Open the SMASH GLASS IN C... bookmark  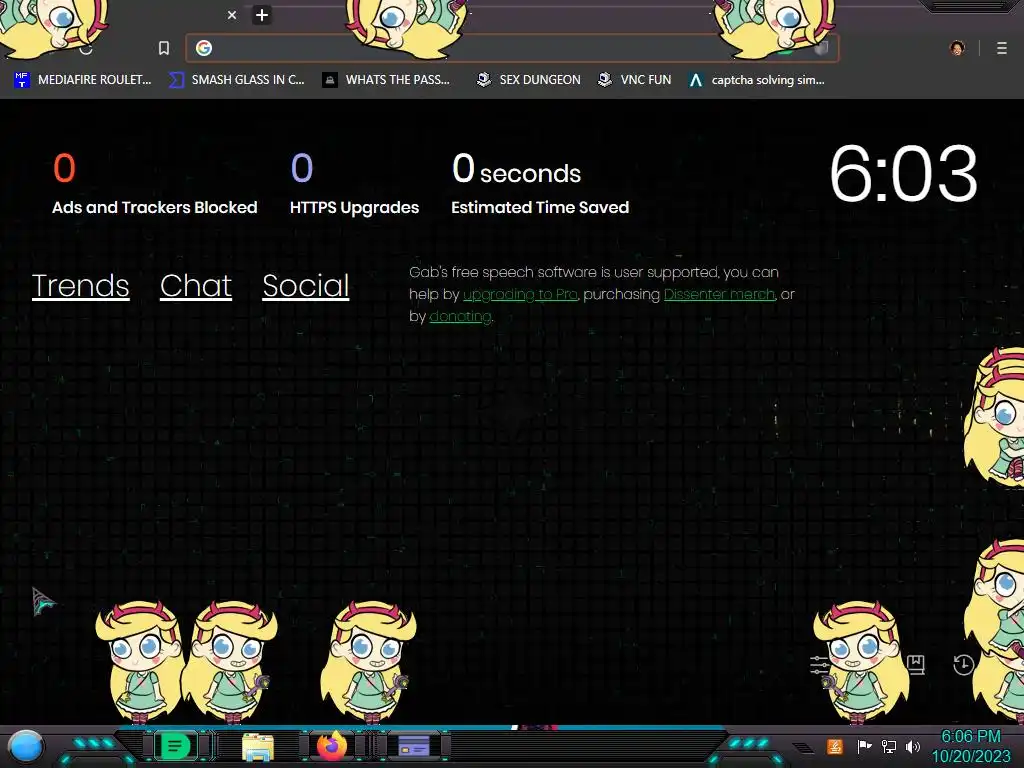point(237,80)
